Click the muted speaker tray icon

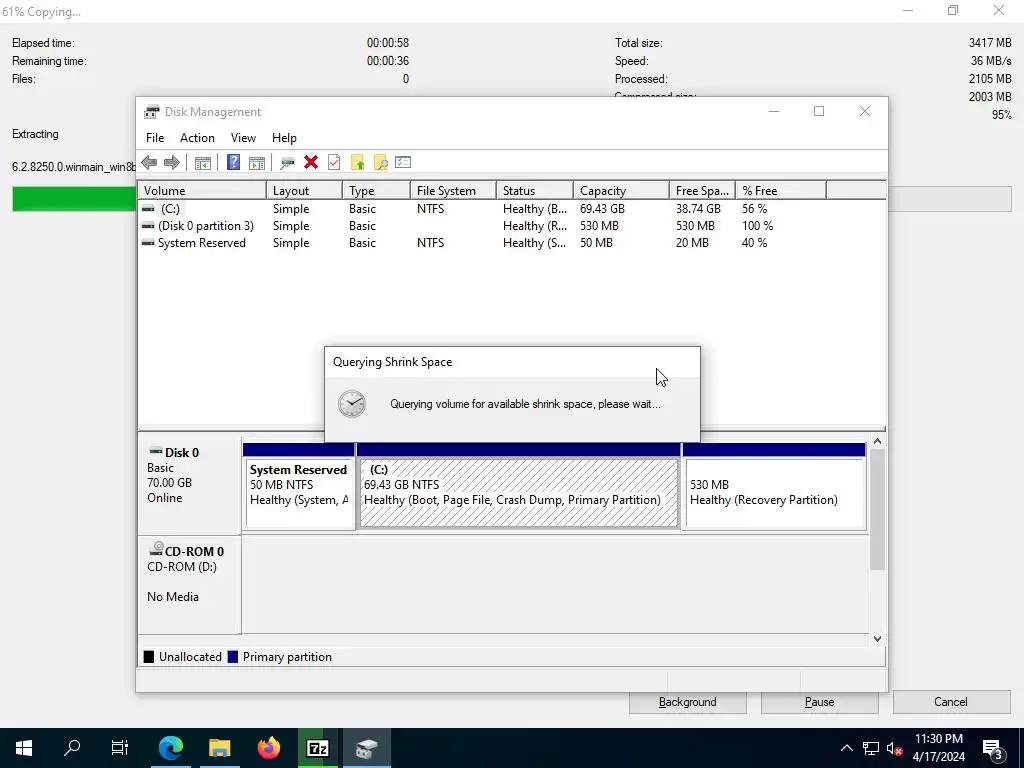tap(895, 748)
